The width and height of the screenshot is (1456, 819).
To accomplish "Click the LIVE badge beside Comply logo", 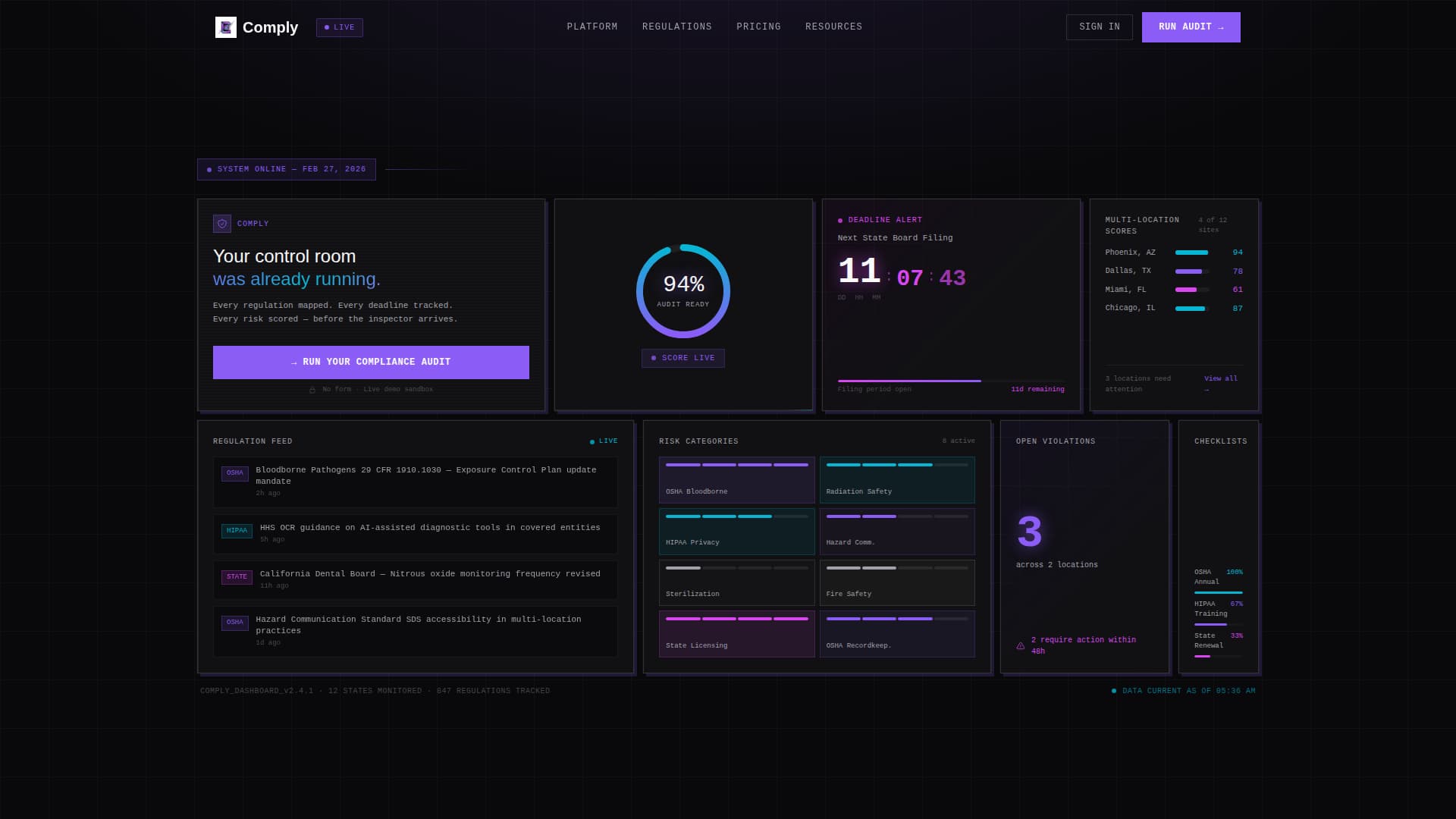I will pyautogui.click(x=340, y=27).
